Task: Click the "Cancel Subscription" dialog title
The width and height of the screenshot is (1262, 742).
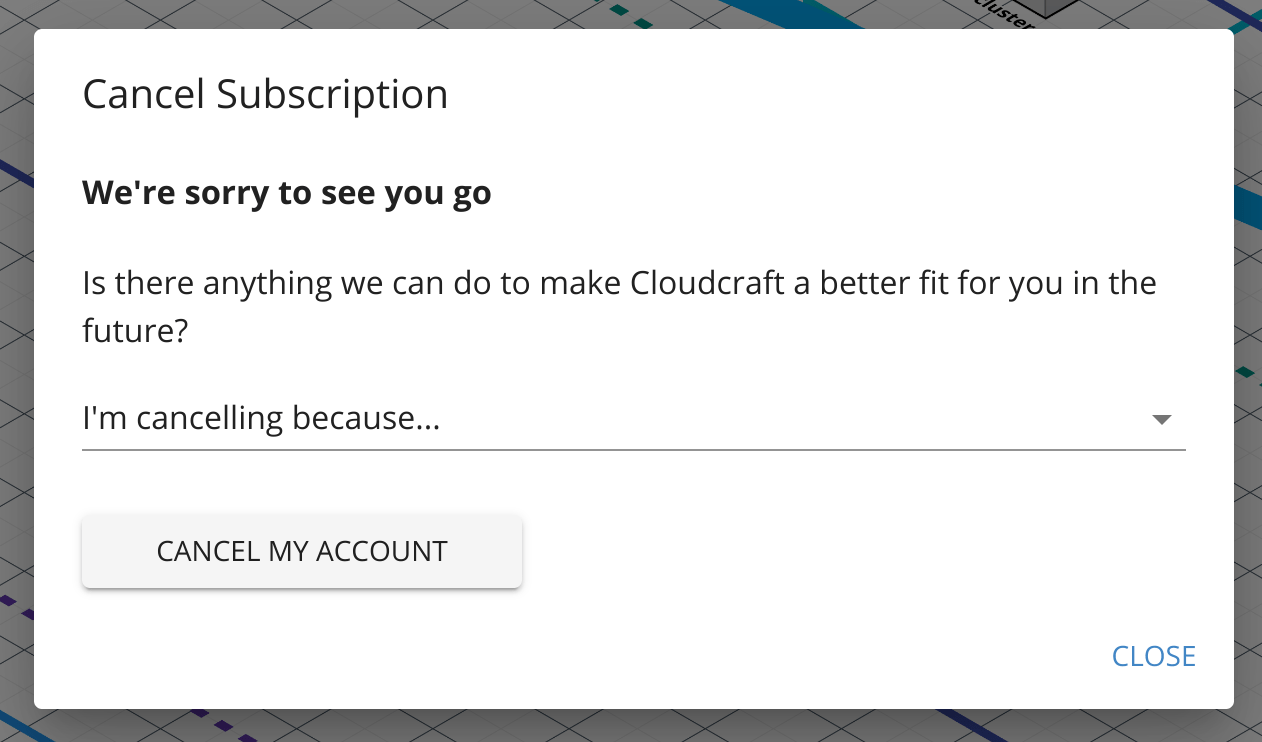Action: click(265, 95)
